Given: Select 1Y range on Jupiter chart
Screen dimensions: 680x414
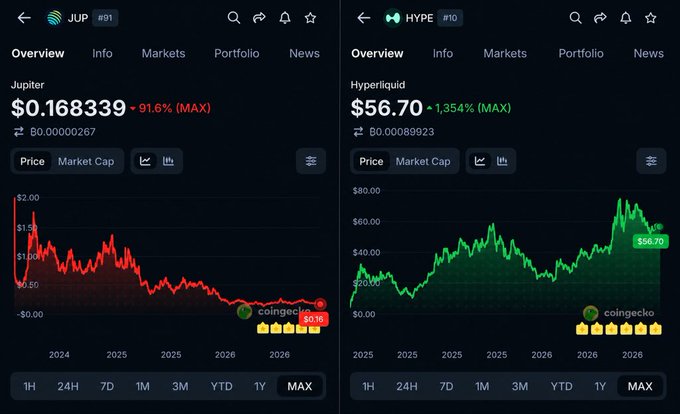Looking at the screenshot, I should [x=260, y=386].
